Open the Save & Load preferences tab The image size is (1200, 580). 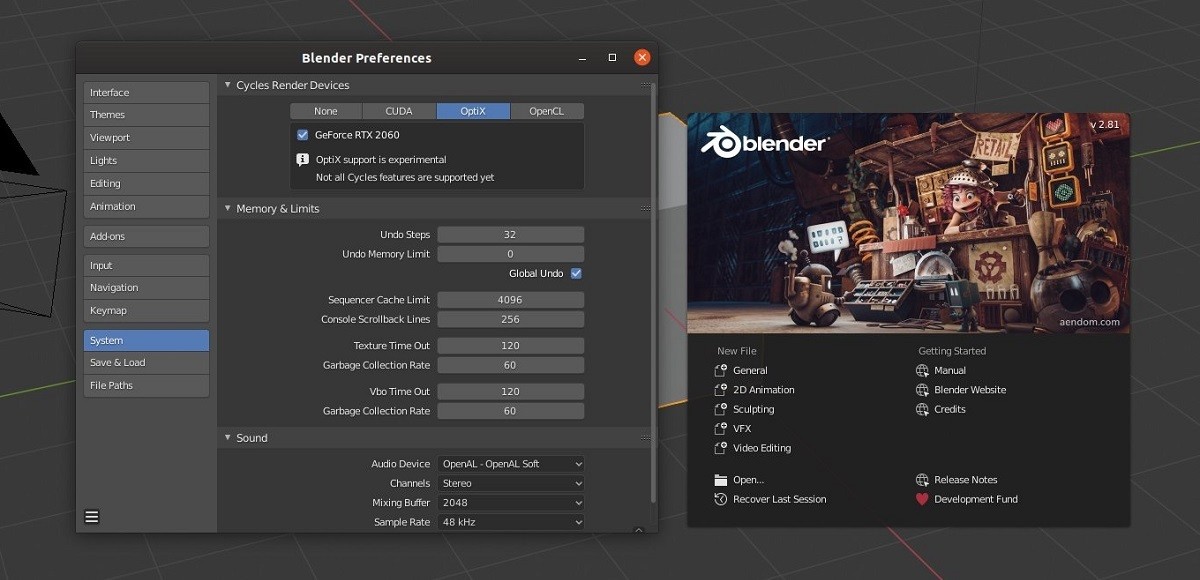146,363
